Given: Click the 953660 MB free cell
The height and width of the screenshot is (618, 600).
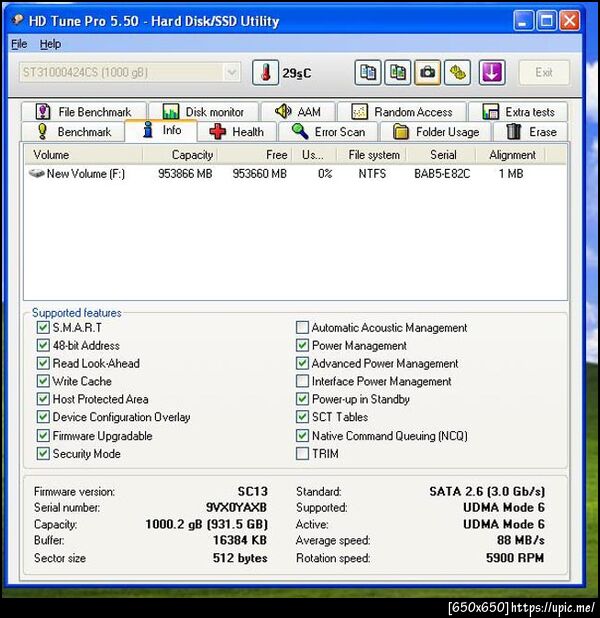Looking at the screenshot, I should (x=259, y=173).
